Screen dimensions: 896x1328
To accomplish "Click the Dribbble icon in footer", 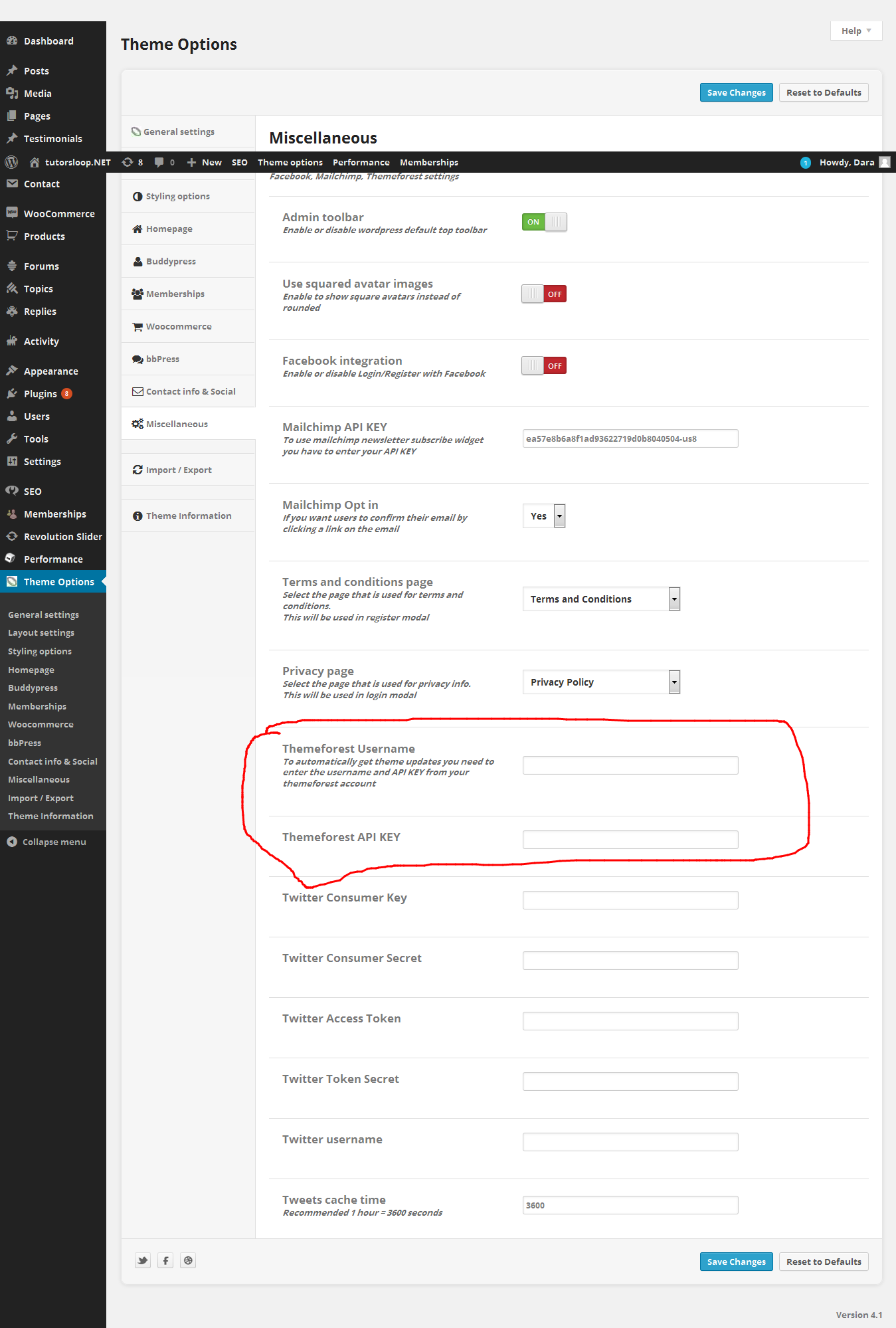I will 189,1260.
